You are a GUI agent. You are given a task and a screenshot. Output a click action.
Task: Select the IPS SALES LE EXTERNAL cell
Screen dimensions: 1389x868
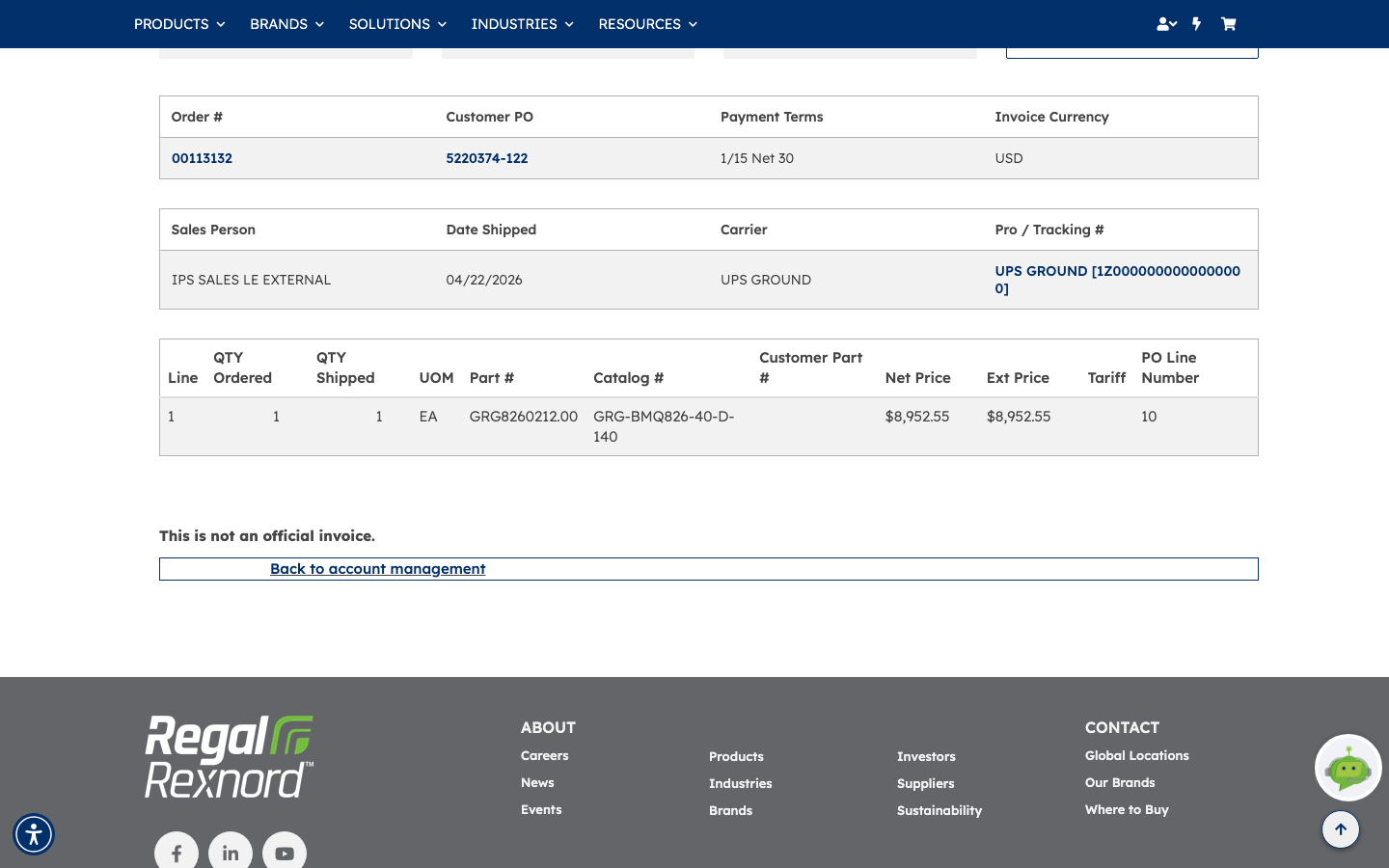pyautogui.click(x=251, y=280)
